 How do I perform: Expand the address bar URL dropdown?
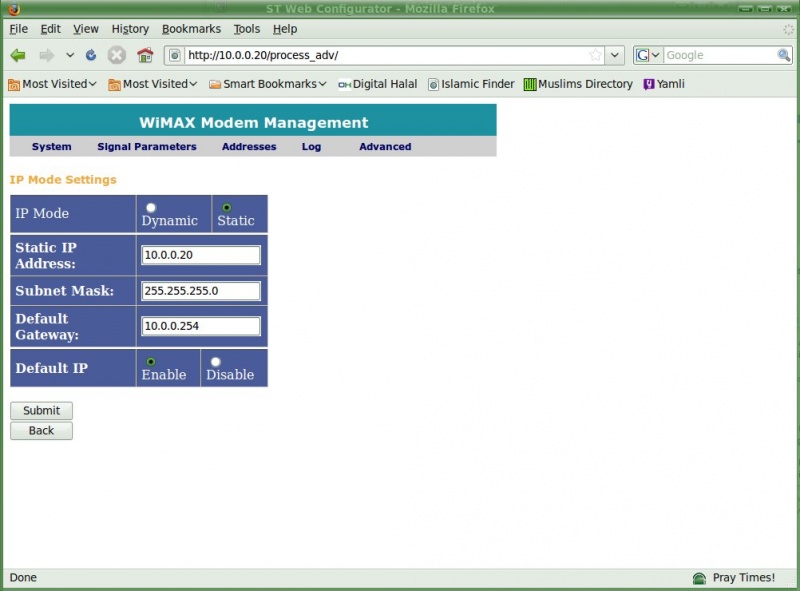(615, 55)
